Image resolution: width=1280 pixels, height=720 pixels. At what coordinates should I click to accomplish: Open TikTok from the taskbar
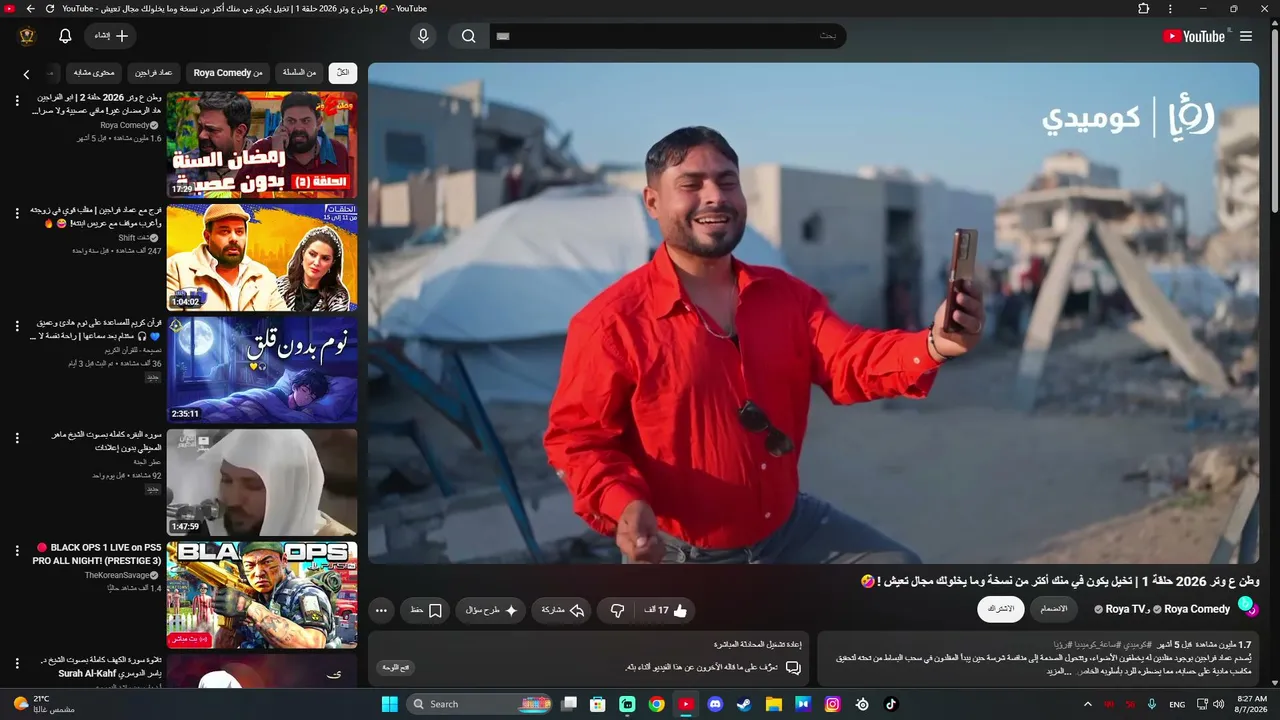[891, 704]
